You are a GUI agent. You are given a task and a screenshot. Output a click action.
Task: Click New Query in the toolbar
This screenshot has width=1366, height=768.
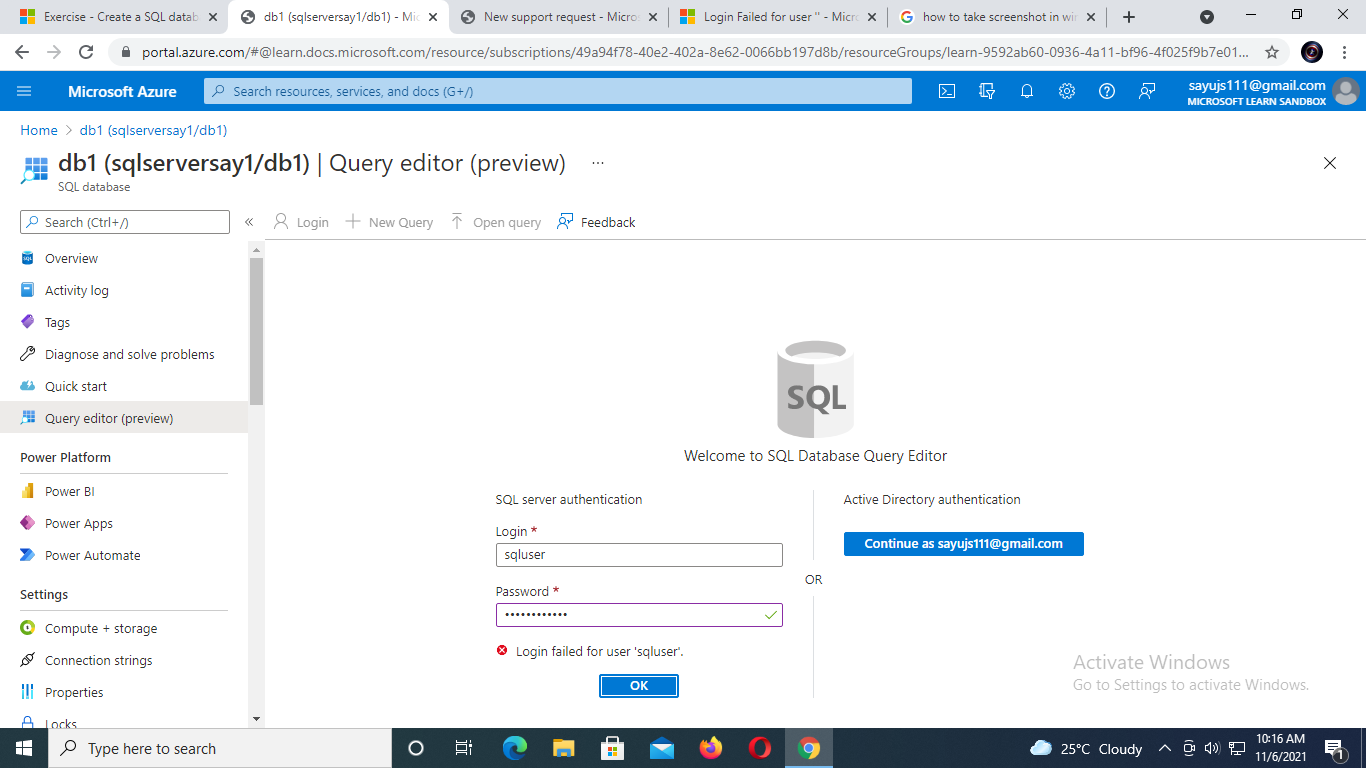click(x=389, y=222)
